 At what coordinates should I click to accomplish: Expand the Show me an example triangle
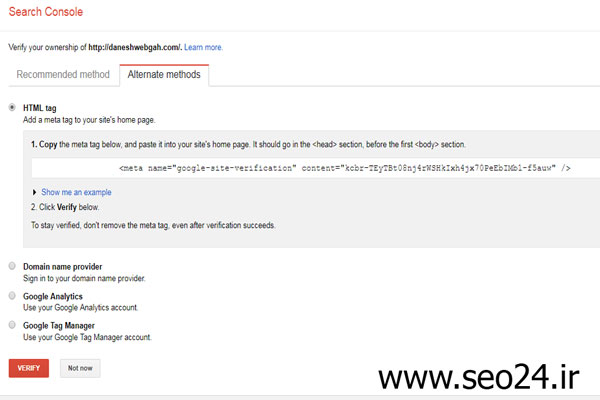(x=34, y=192)
